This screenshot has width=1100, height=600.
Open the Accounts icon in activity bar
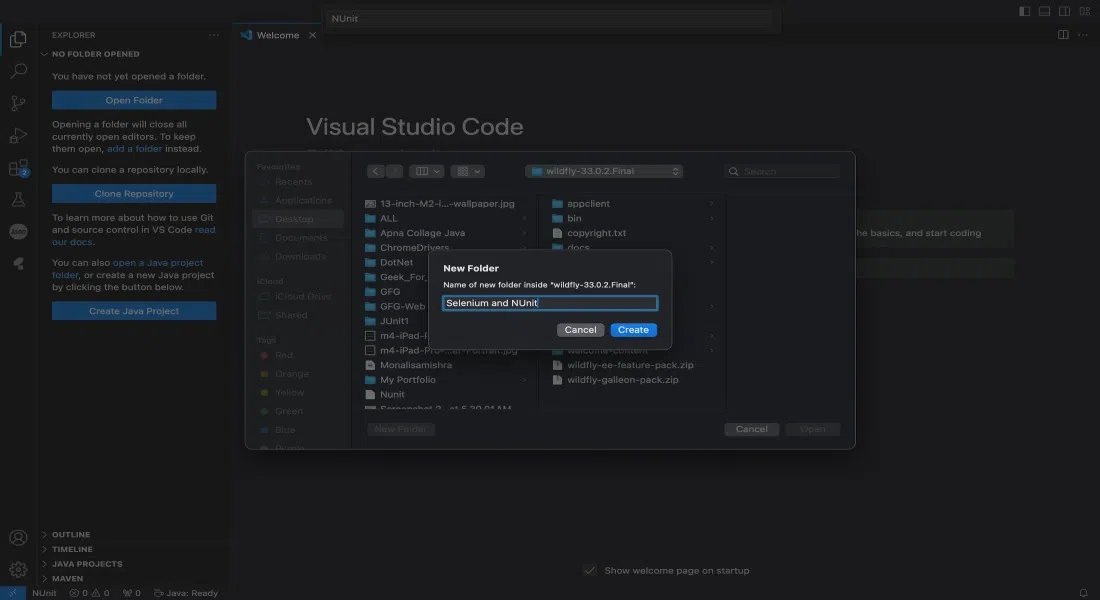pos(18,538)
